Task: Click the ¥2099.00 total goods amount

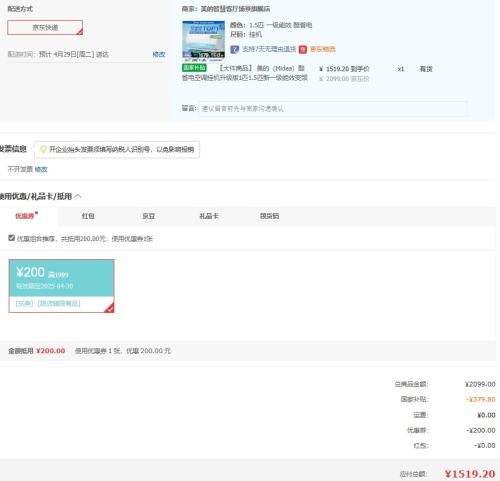Action: pos(480,384)
